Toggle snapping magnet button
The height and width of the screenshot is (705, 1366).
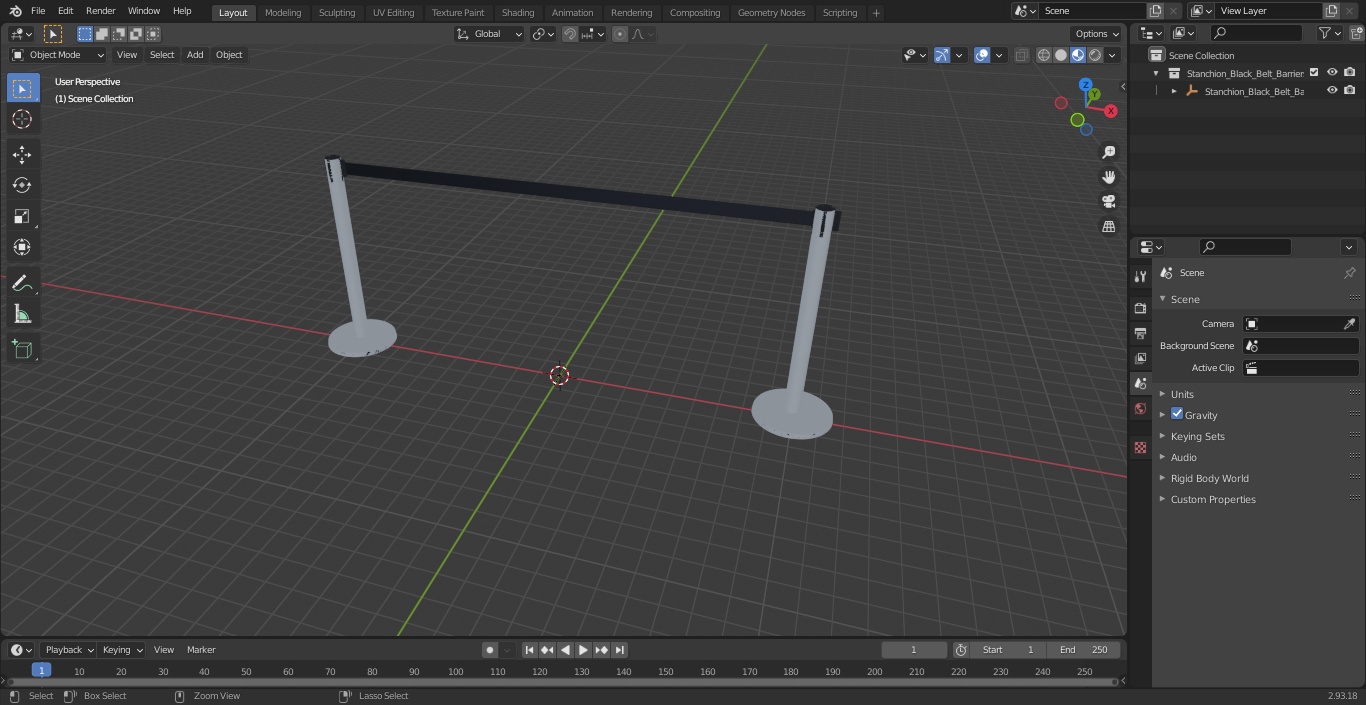(570, 34)
